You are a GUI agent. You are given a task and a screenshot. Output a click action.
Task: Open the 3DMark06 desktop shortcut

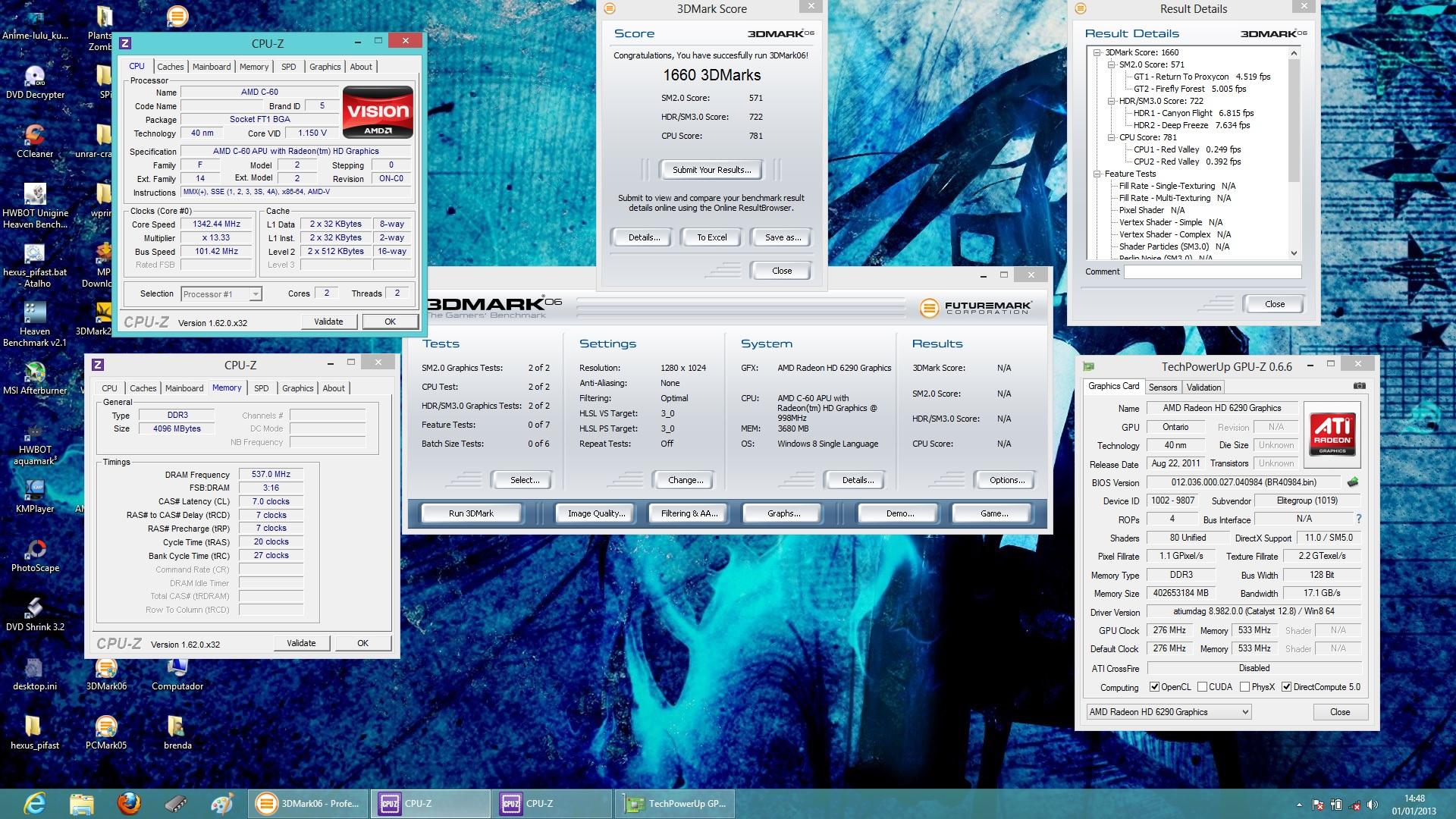106,675
